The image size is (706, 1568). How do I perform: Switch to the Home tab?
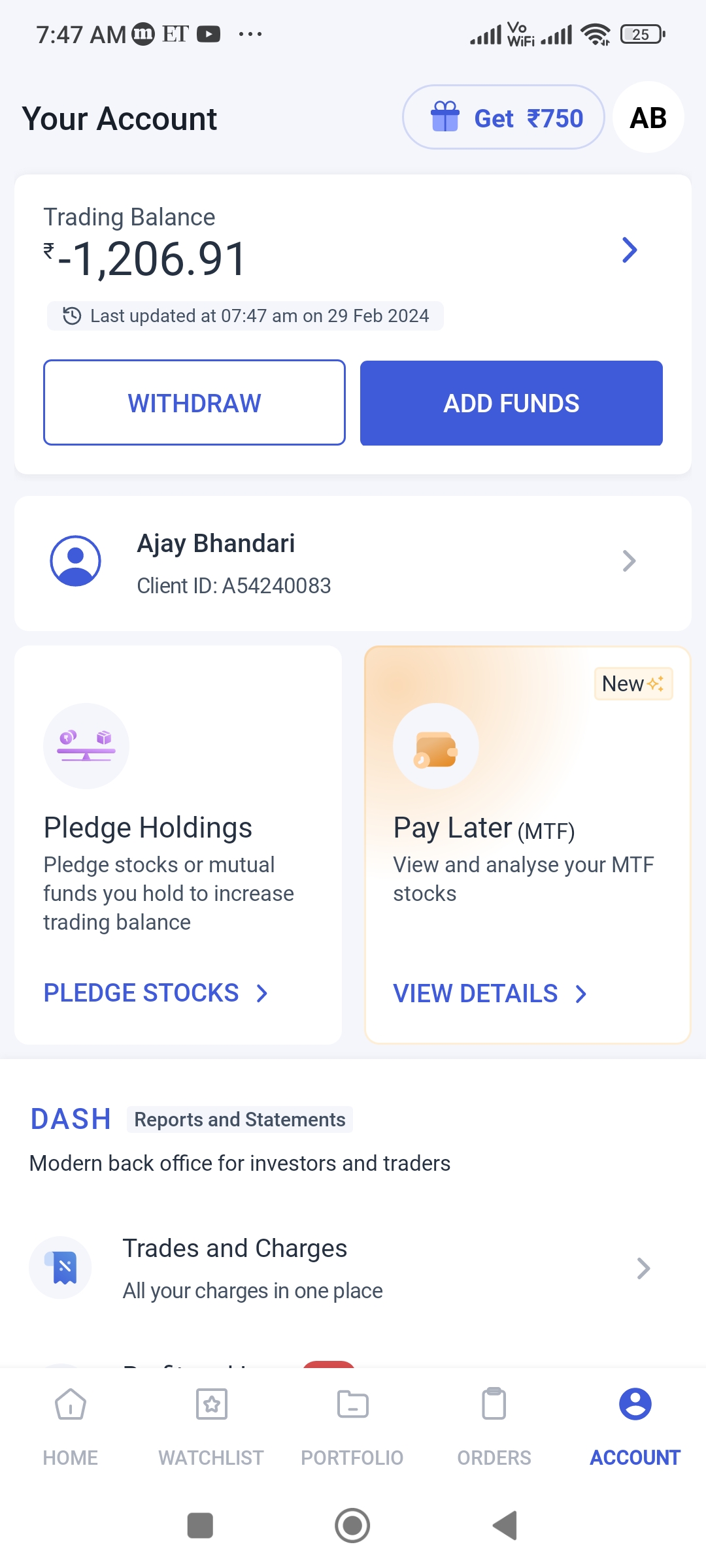[x=71, y=1427]
